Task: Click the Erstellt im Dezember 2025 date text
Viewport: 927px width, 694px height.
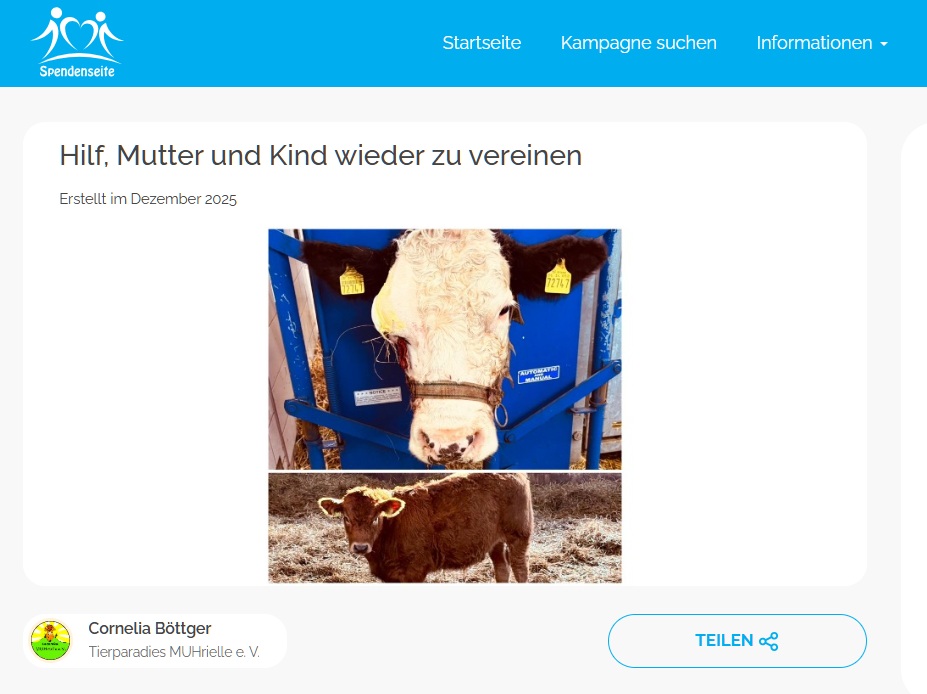Action: [148, 199]
